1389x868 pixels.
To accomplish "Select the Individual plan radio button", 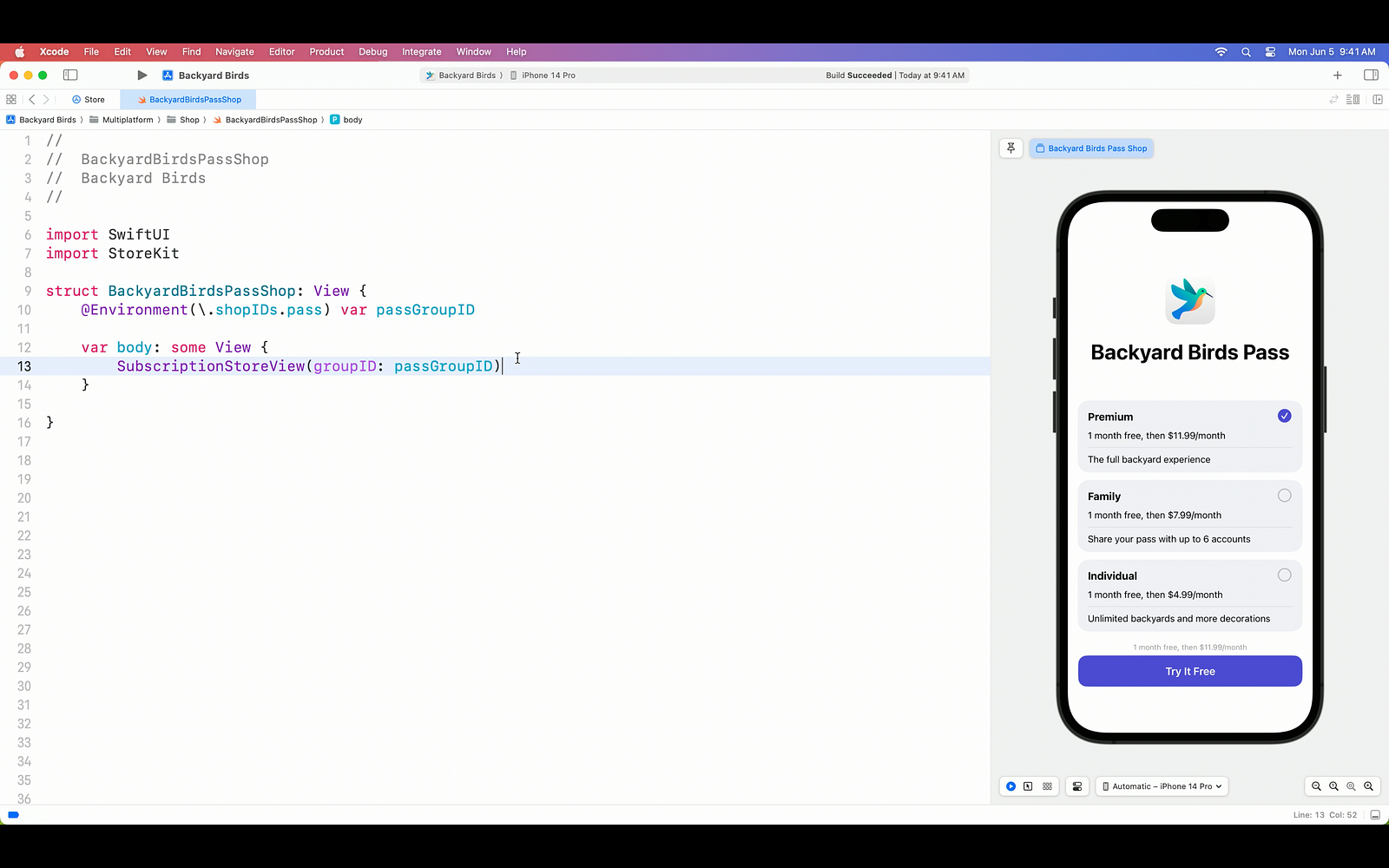I will 1284,575.
